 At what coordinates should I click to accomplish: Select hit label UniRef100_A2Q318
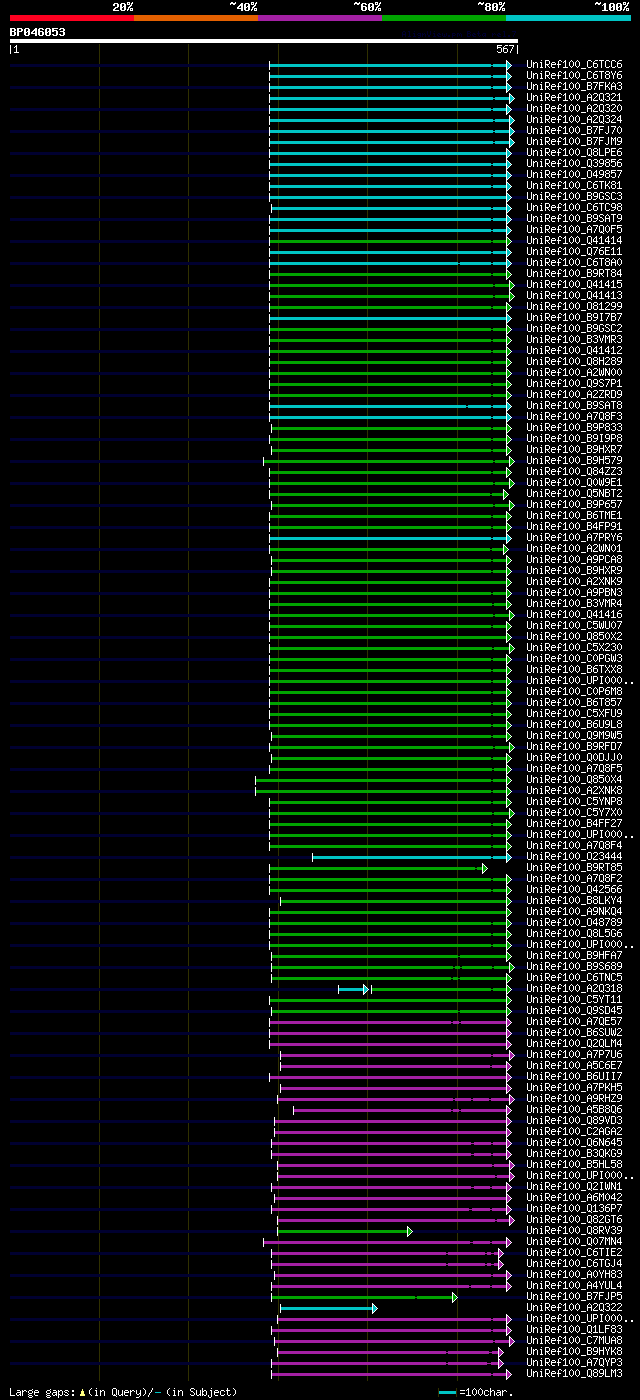[x=574, y=989]
